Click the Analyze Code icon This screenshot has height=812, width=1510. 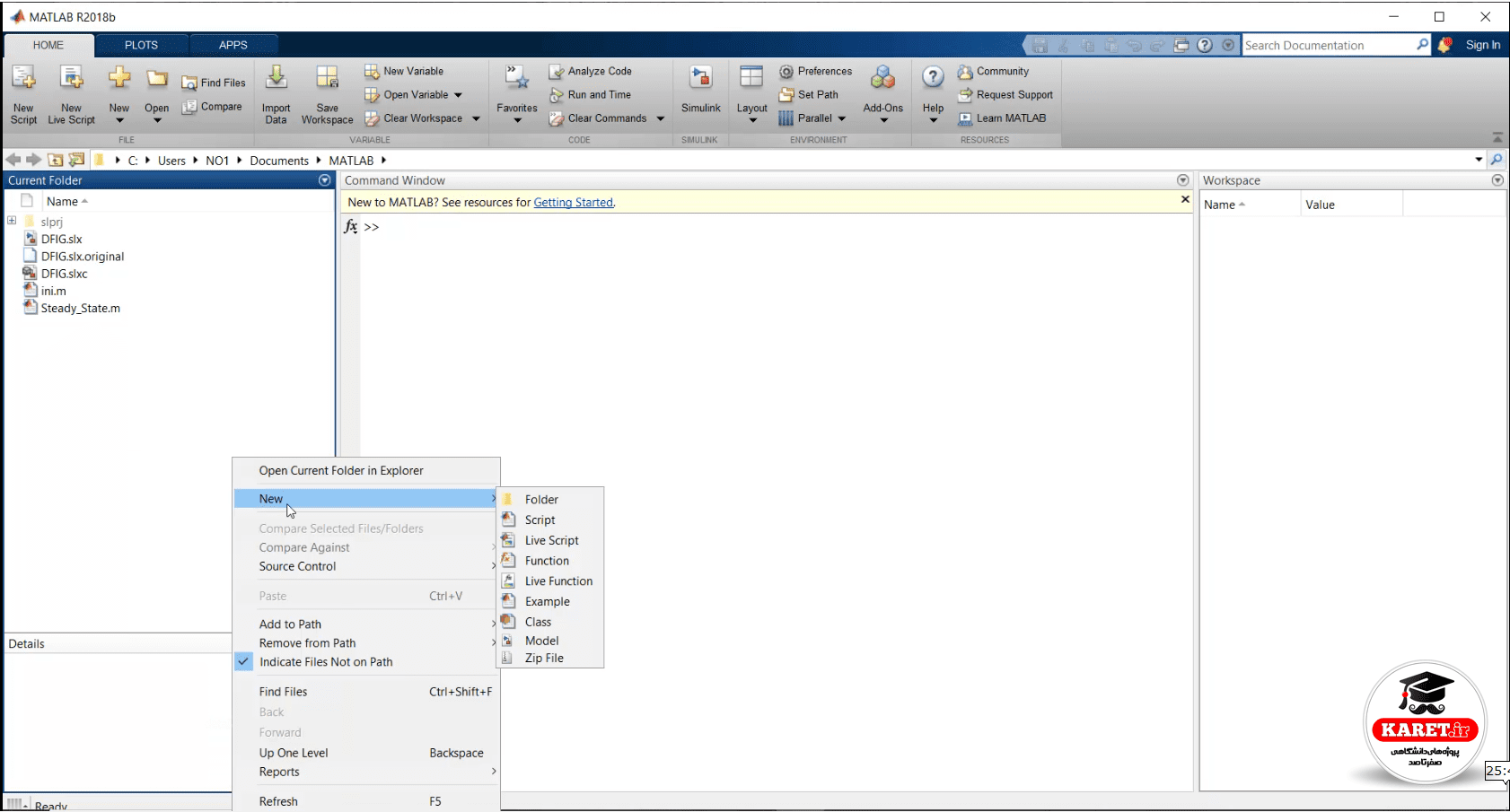coord(557,72)
